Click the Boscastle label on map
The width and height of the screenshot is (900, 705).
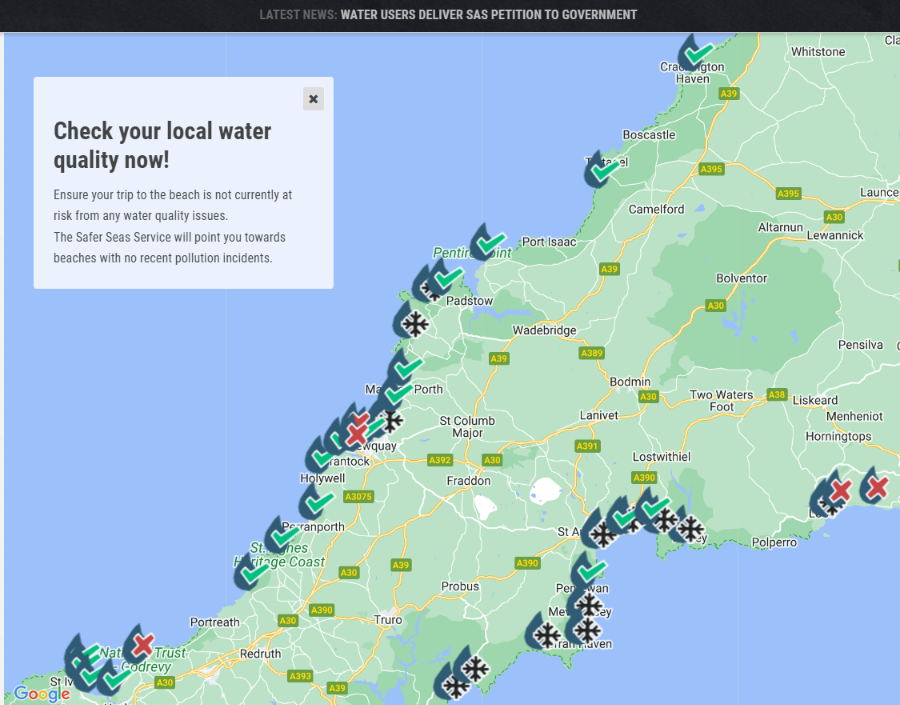coord(649,135)
